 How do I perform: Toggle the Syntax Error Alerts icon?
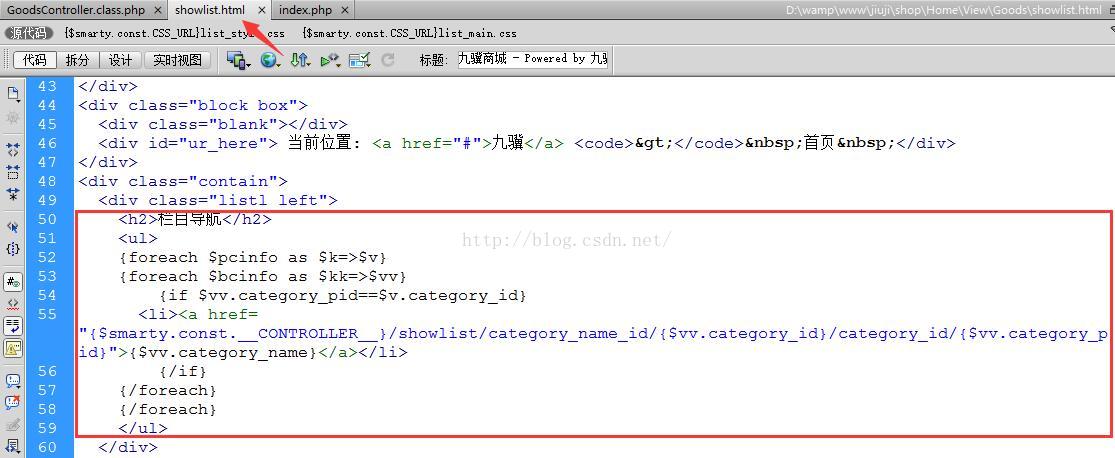[x=13, y=348]
